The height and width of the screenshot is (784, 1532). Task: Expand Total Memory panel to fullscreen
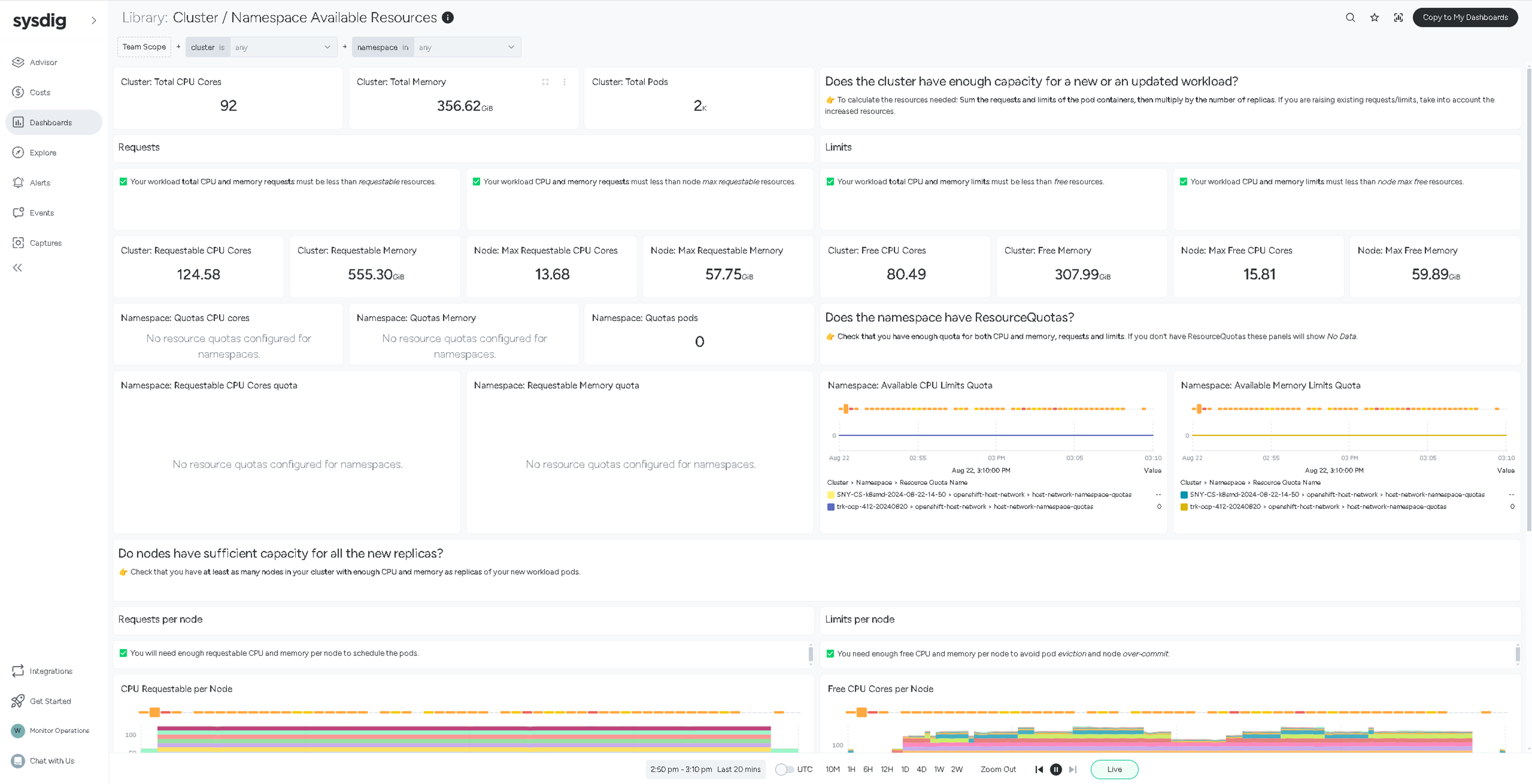[x=545, y=82]
